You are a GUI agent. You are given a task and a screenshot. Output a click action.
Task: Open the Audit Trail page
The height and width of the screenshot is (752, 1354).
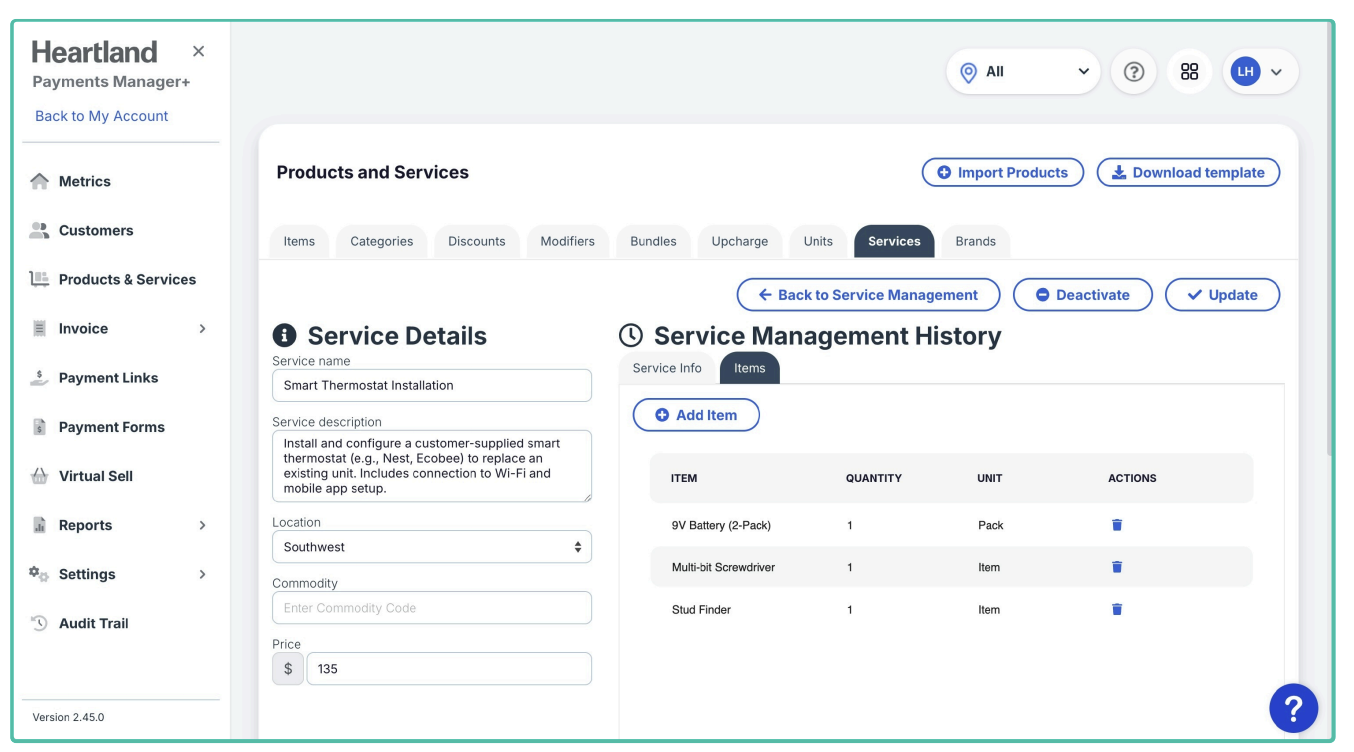tap(93, 623)
